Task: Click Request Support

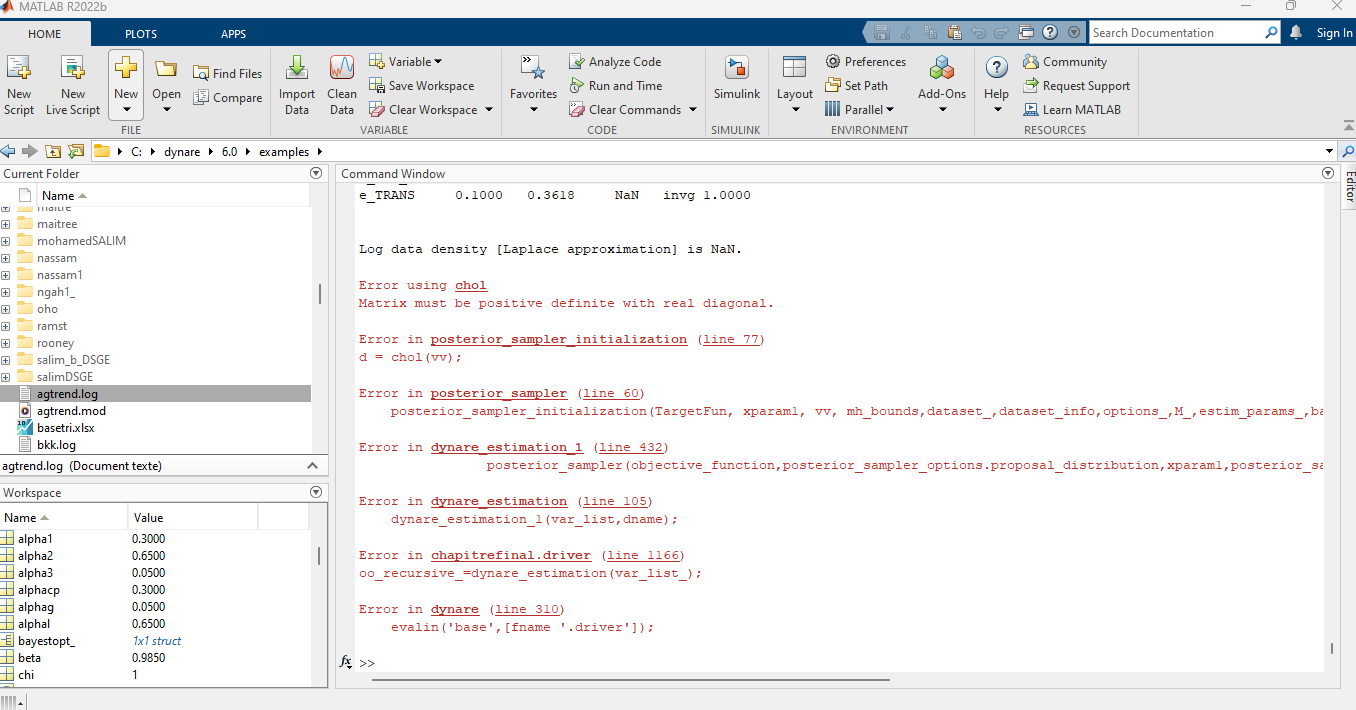Action: point(1076,85)
